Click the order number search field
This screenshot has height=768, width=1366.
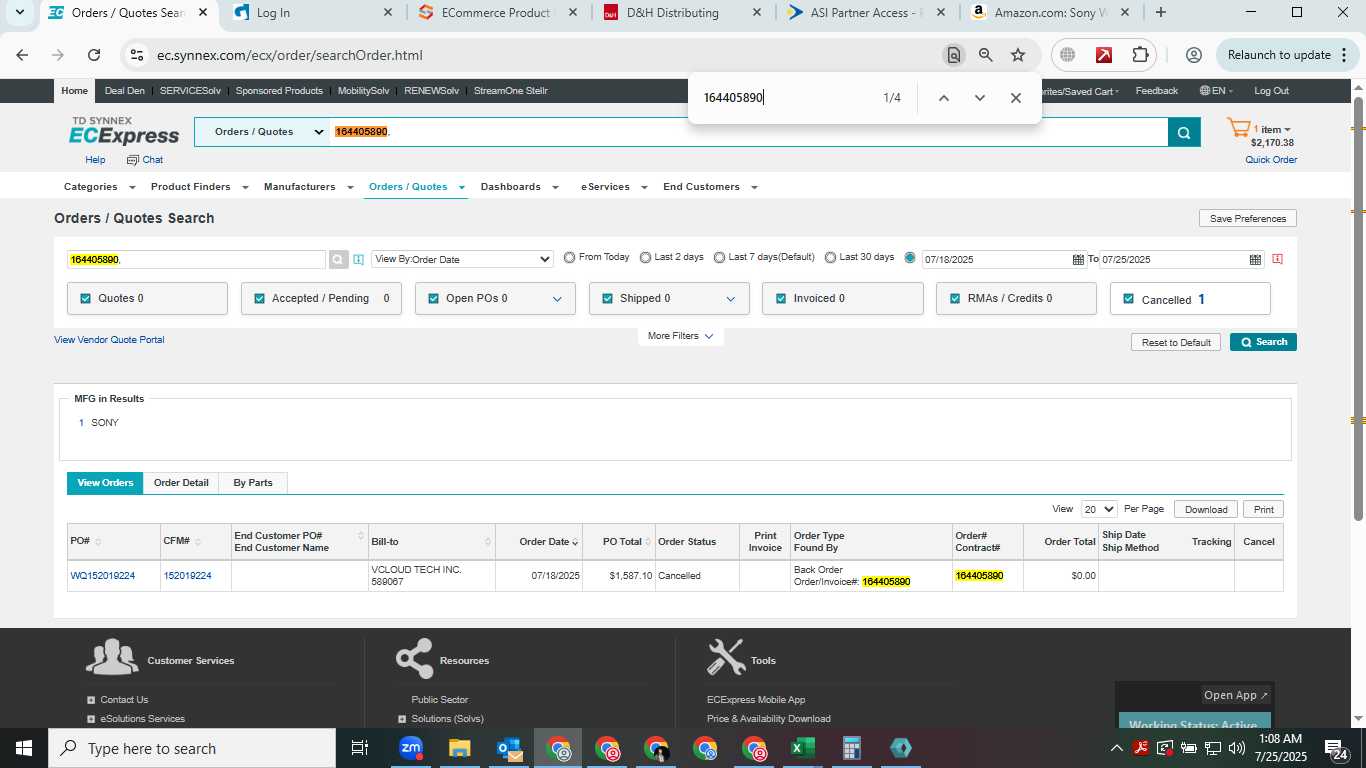(x=197, y=259)
